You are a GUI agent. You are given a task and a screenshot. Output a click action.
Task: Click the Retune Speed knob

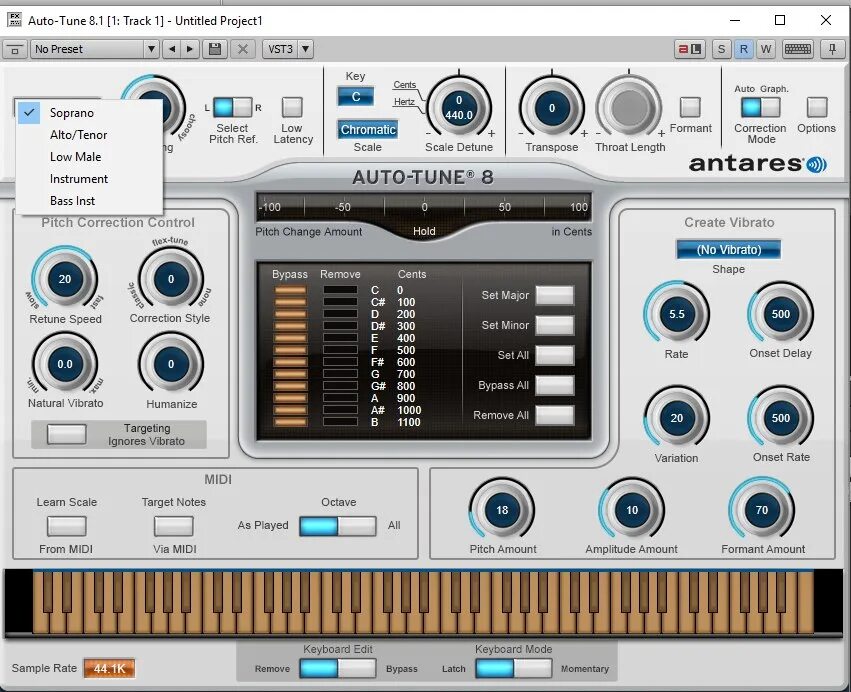(x=65, y=279)
